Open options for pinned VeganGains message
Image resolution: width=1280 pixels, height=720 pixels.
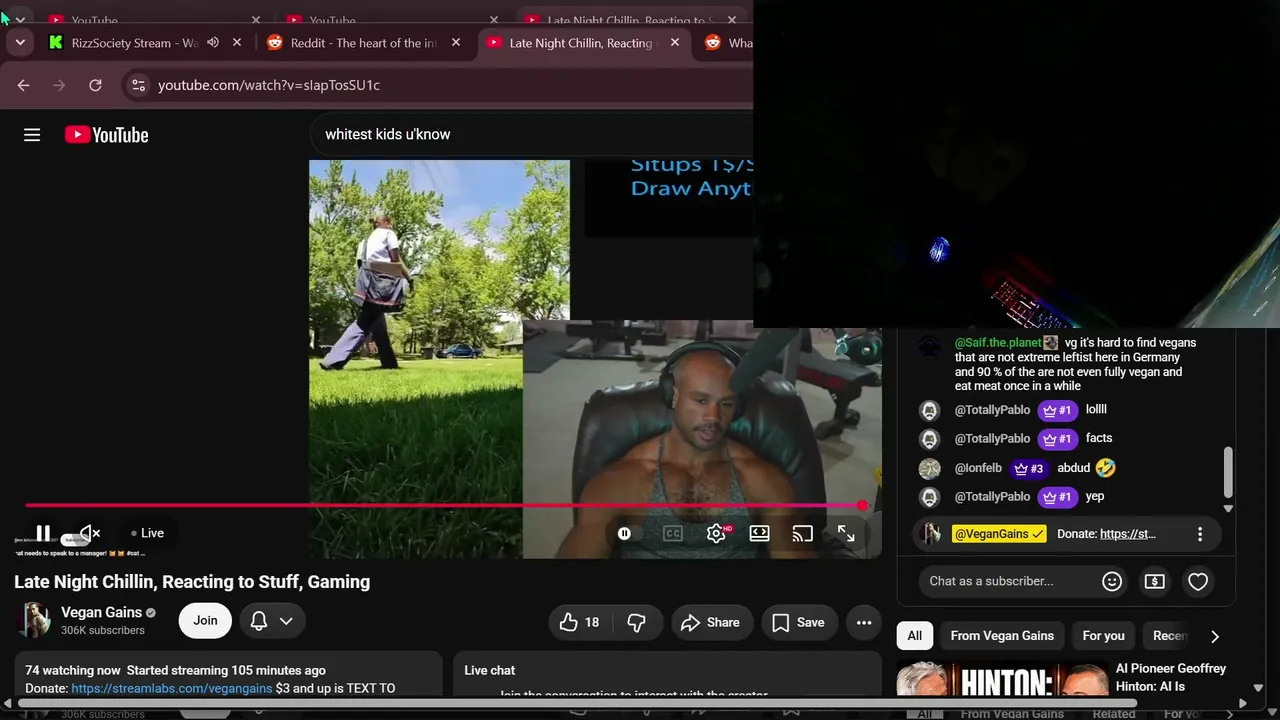pyautogui.click(x=1200, y=534)
